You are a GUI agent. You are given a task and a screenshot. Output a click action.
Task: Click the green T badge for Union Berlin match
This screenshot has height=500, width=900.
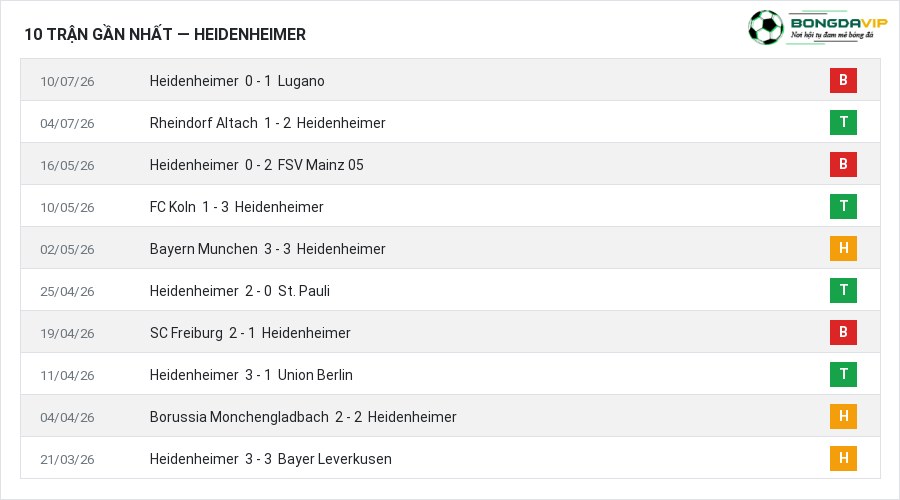(843, 374)
